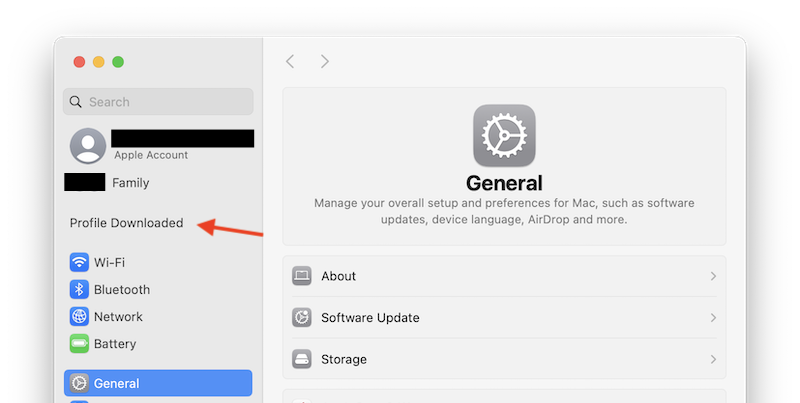The width and height of the screenshot is (800, 403).
Task: Click the Bluetooth icon in sidebar
Action: click(80, 290)
